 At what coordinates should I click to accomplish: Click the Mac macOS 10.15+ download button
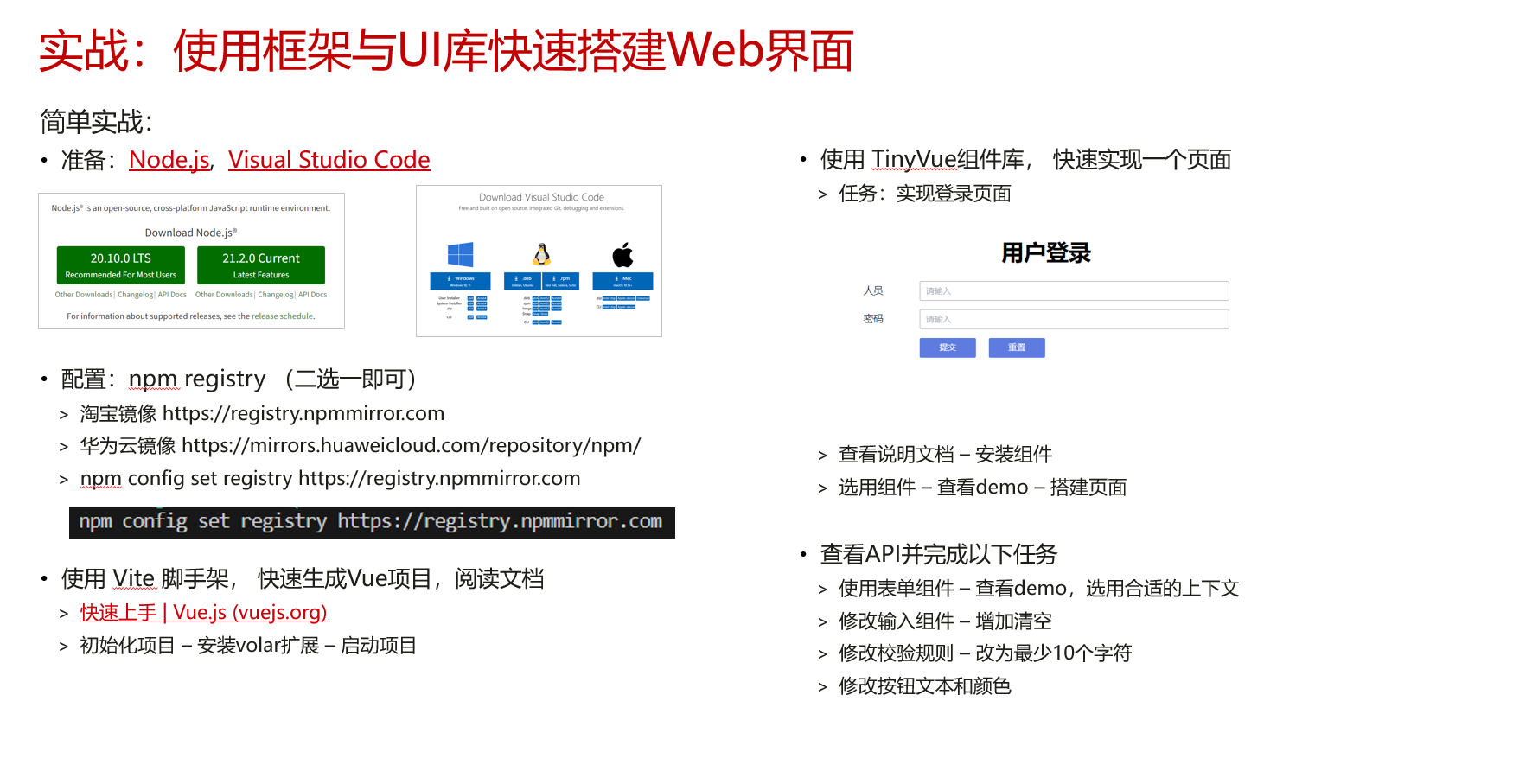tap(622, 281)
